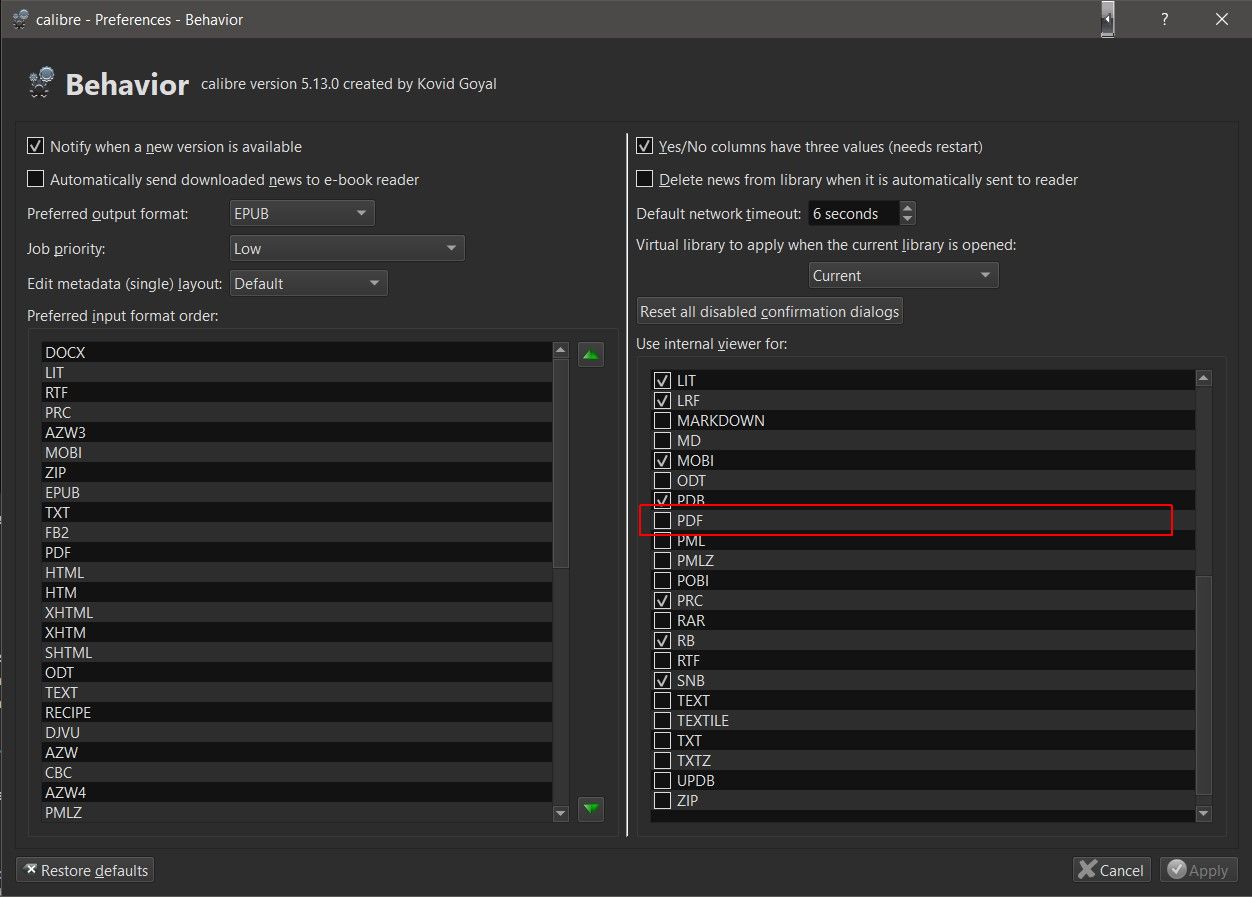Check the PDF internal viewer box
This screenshot has width=1252, height=897.
pyautogui.click(x=662, y=521)
